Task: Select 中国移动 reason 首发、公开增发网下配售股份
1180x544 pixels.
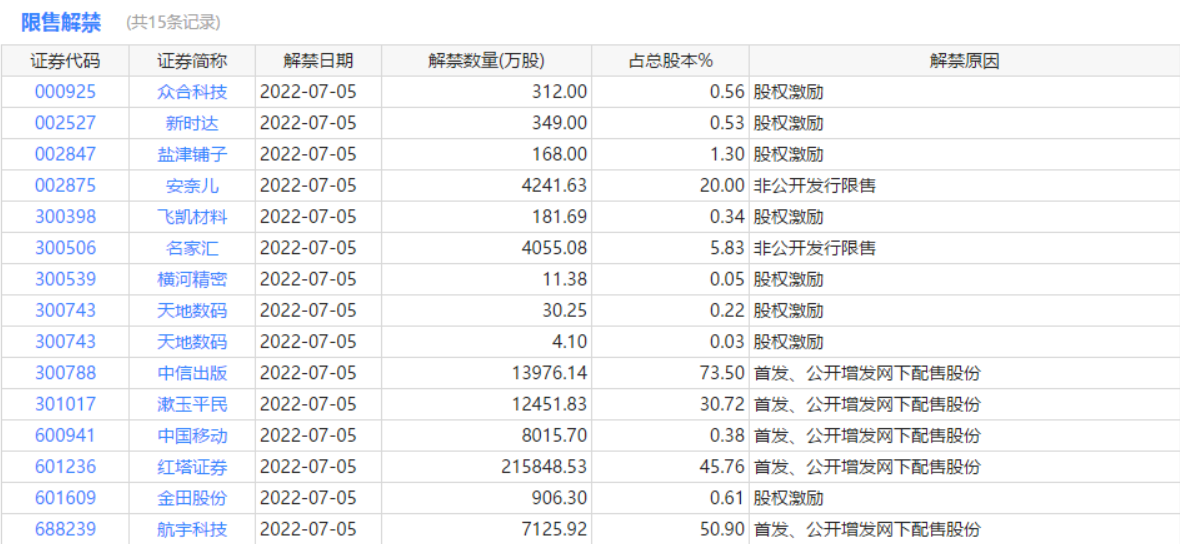Action: tap(867, 436)
